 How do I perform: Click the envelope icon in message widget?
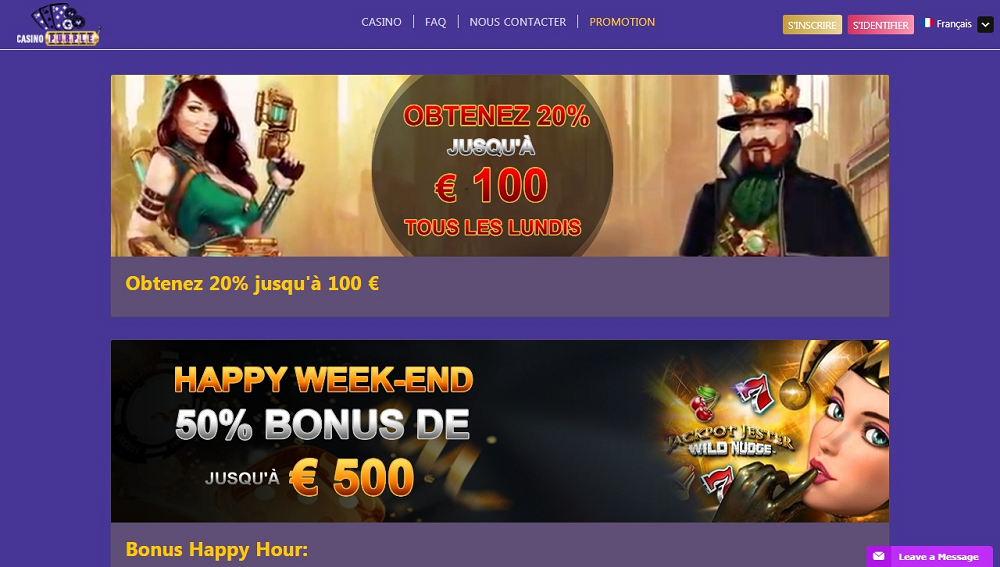click(878, 556)
